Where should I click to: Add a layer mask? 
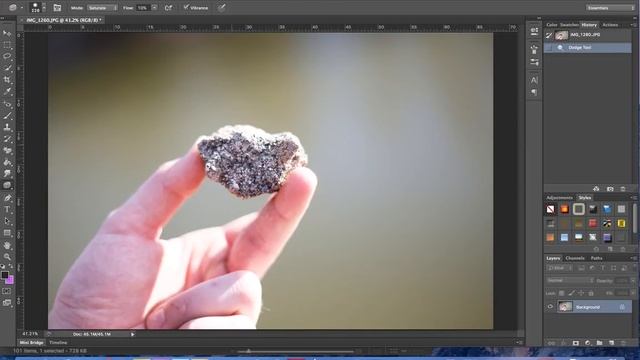pyautogui.click(x=576, y=343)
